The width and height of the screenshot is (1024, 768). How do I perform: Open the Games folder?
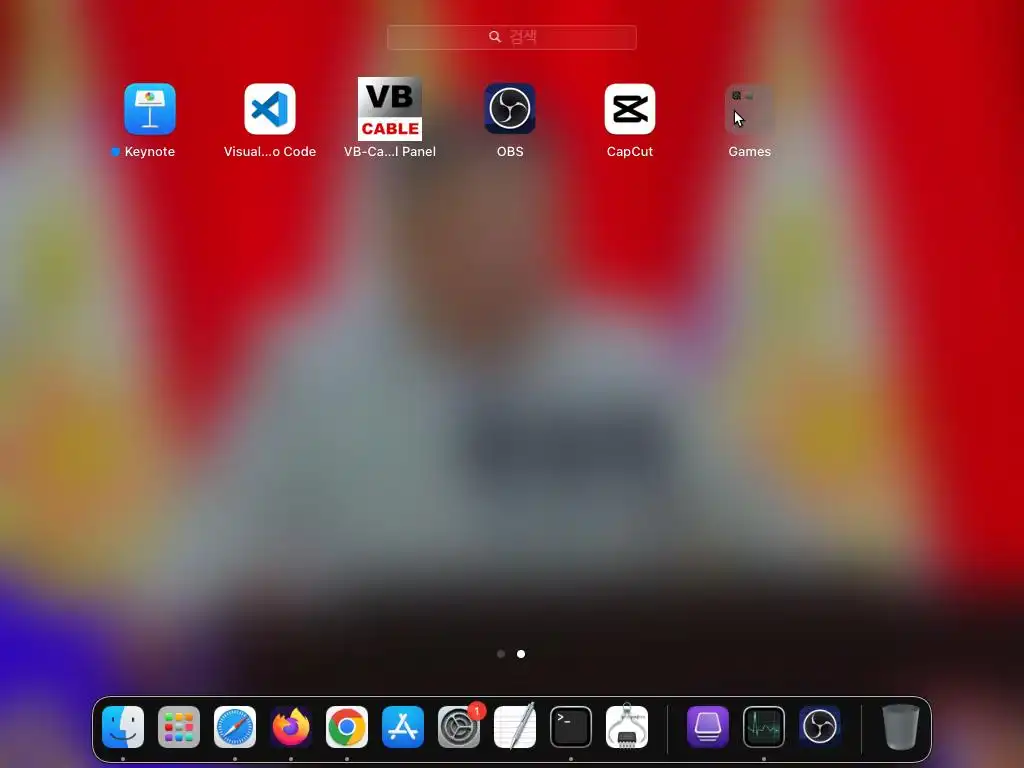[x=750, y=108]
